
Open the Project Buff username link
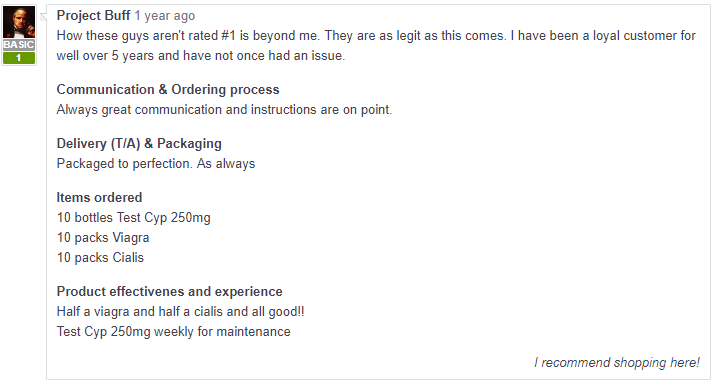click(93, 16)
